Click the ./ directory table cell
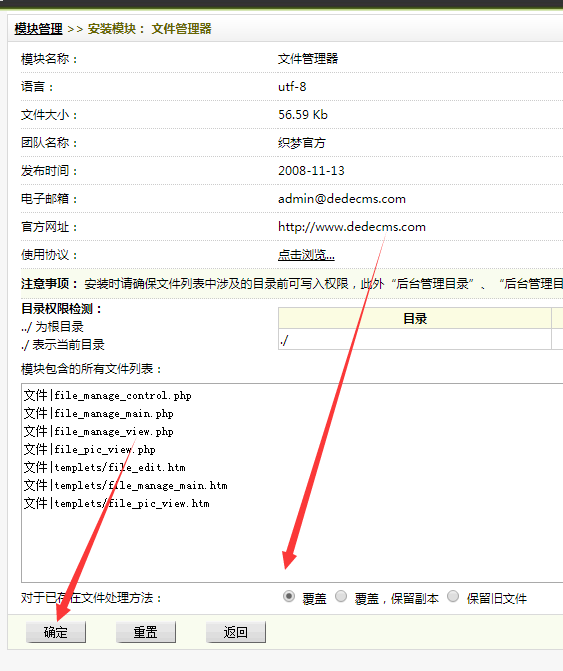The height and width of the screenshot is (671, 563). pos(415,340)
